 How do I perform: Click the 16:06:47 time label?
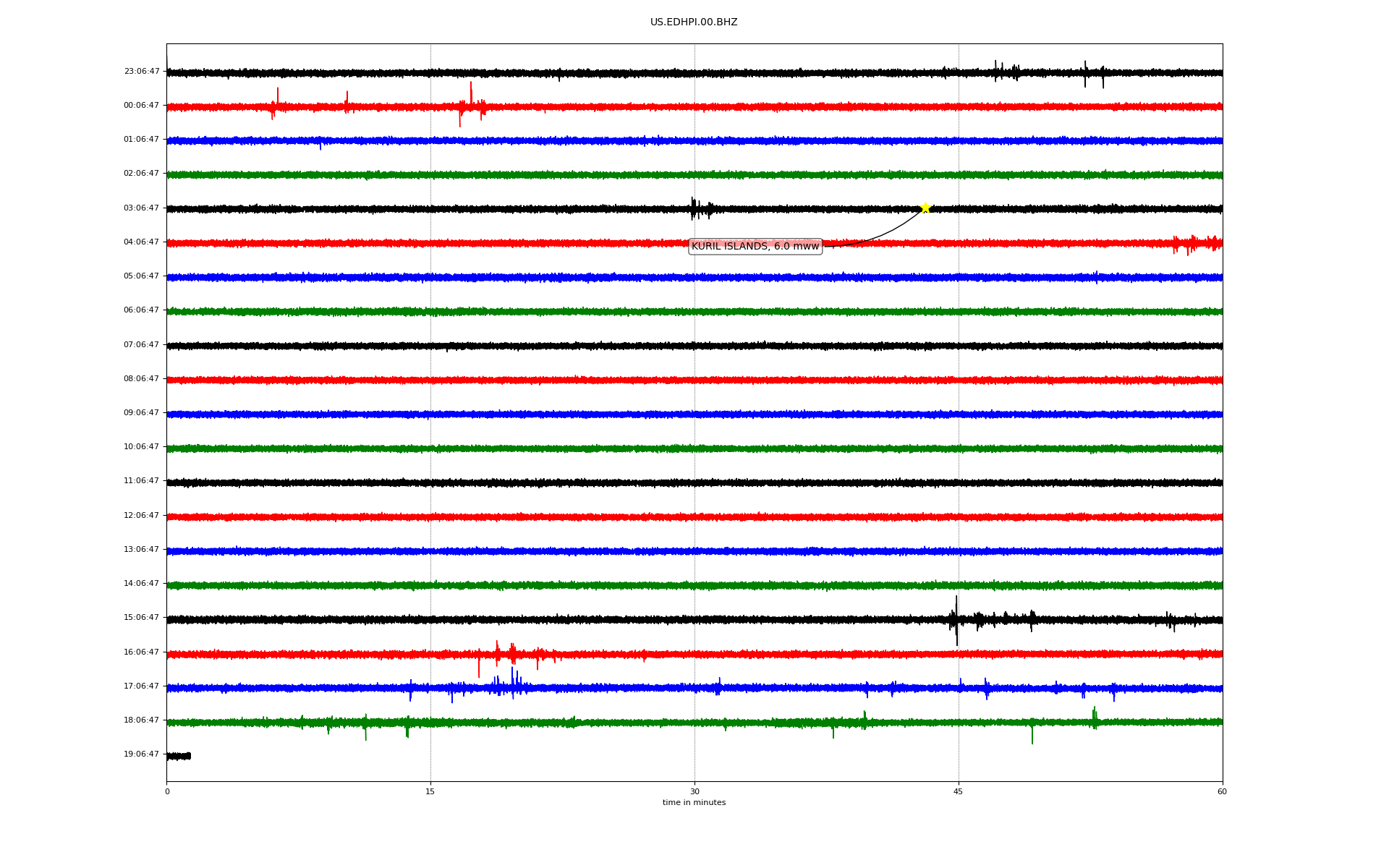click(x=142, y=652)
